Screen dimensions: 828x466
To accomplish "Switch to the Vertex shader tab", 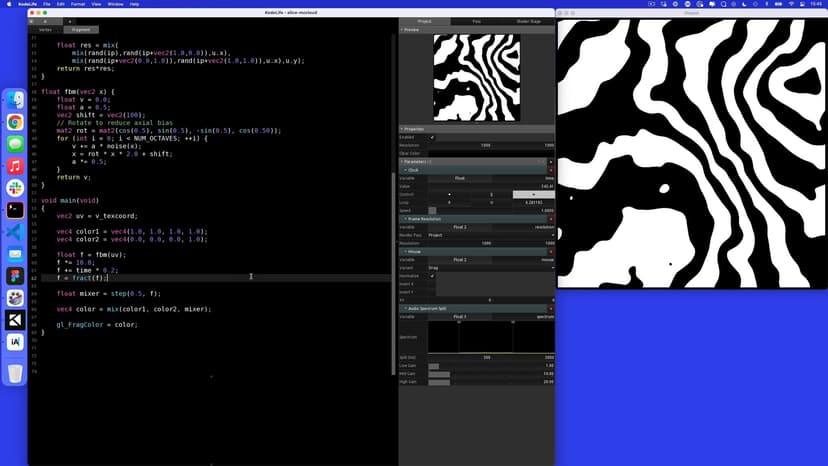I will [x=46, y=30].
